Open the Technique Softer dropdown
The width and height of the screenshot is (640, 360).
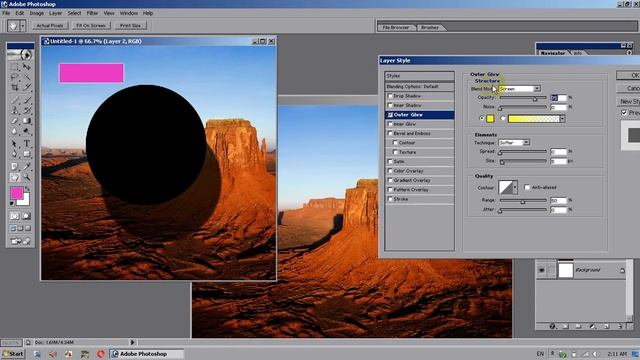(x=513, y=142)
